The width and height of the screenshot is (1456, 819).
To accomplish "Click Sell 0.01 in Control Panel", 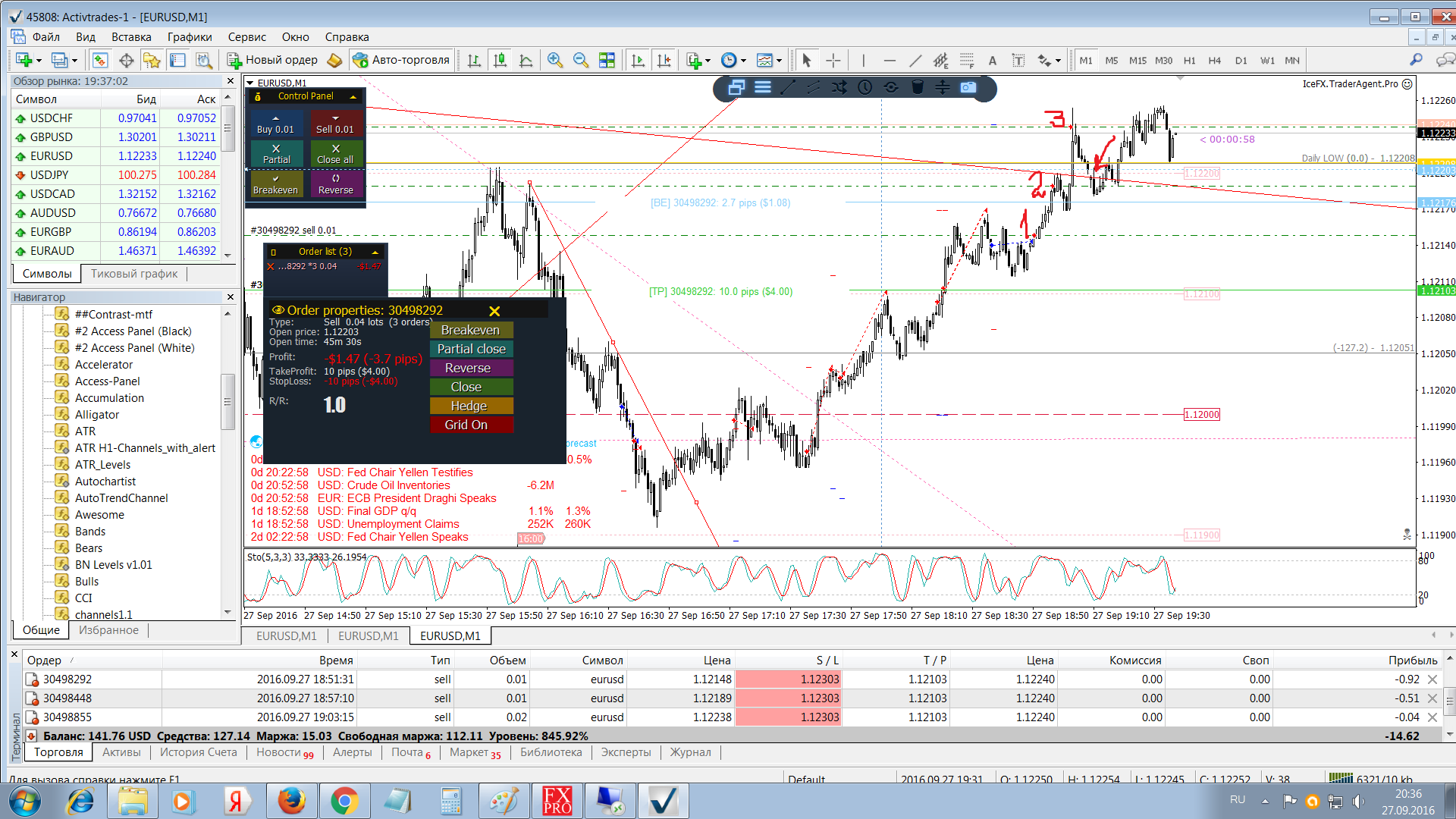I will tap(335, 124).
